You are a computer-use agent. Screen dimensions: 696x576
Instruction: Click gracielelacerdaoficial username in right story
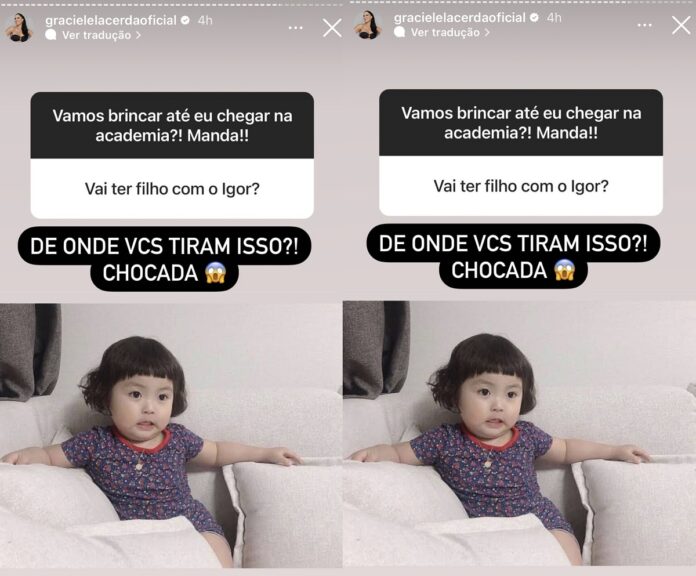tap(460, 18)
